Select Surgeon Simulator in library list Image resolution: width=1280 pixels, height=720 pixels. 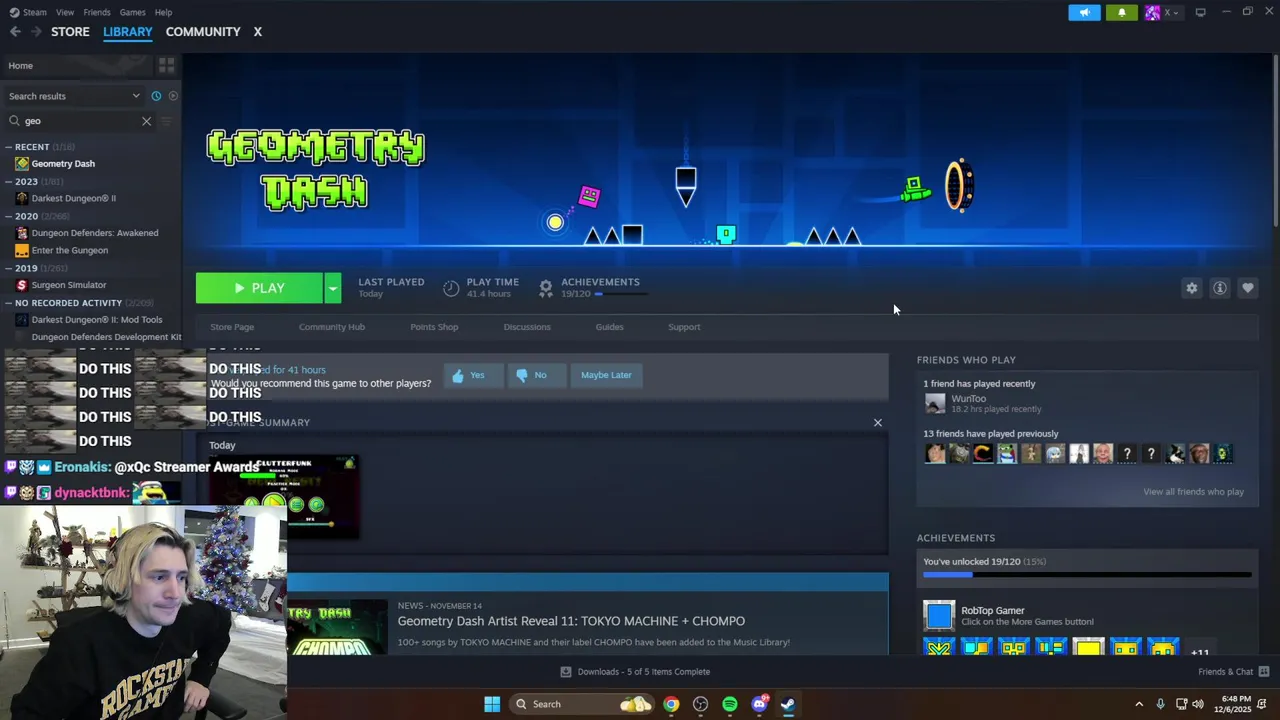(68, 285)
